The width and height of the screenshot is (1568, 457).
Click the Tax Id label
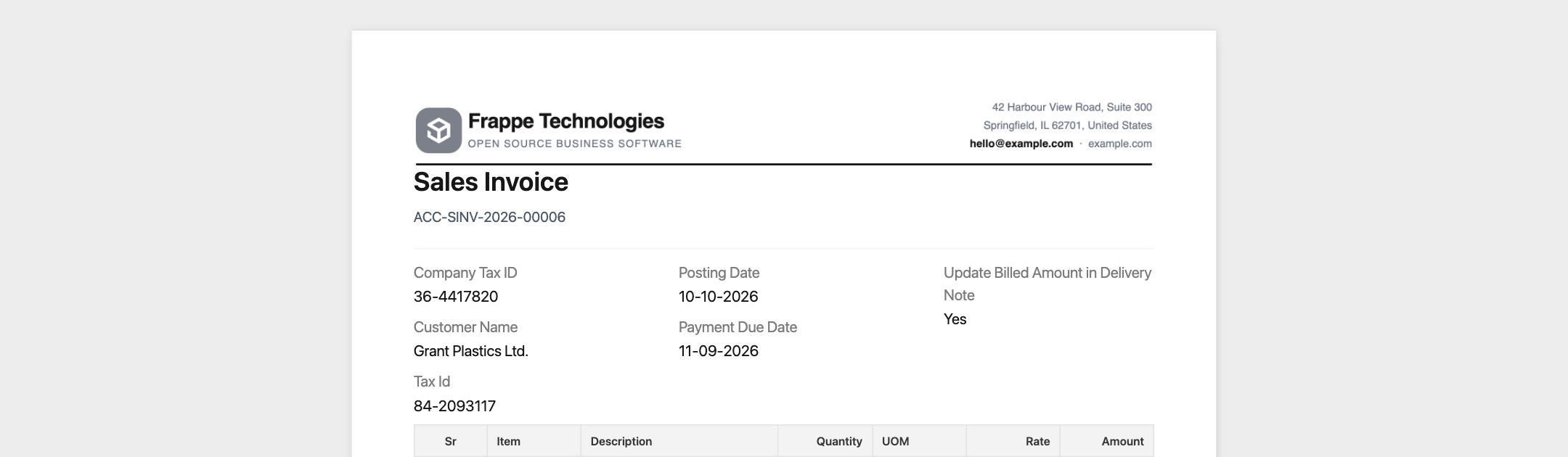click(432, 382)
